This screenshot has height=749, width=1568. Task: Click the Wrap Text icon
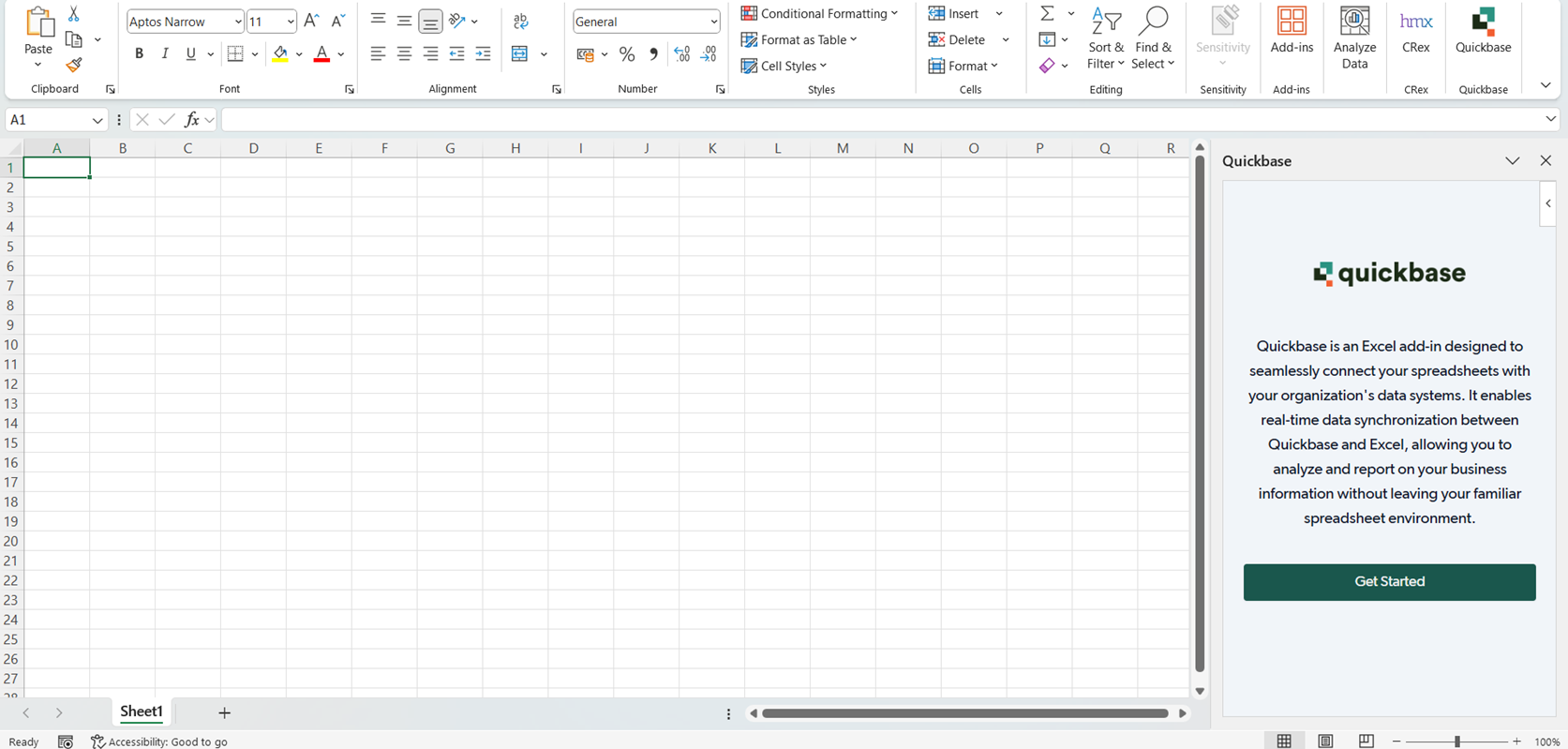click(x=521, y=21)
